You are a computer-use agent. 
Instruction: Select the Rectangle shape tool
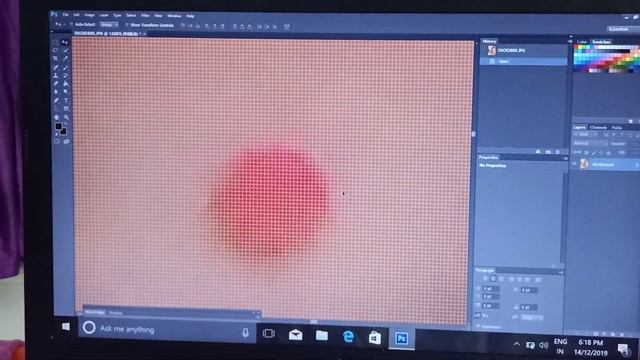coord(65,109)
